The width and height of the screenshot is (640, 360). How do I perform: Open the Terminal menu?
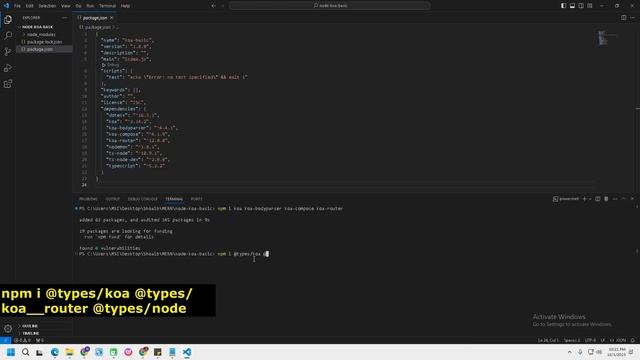(x=107, y=6)
